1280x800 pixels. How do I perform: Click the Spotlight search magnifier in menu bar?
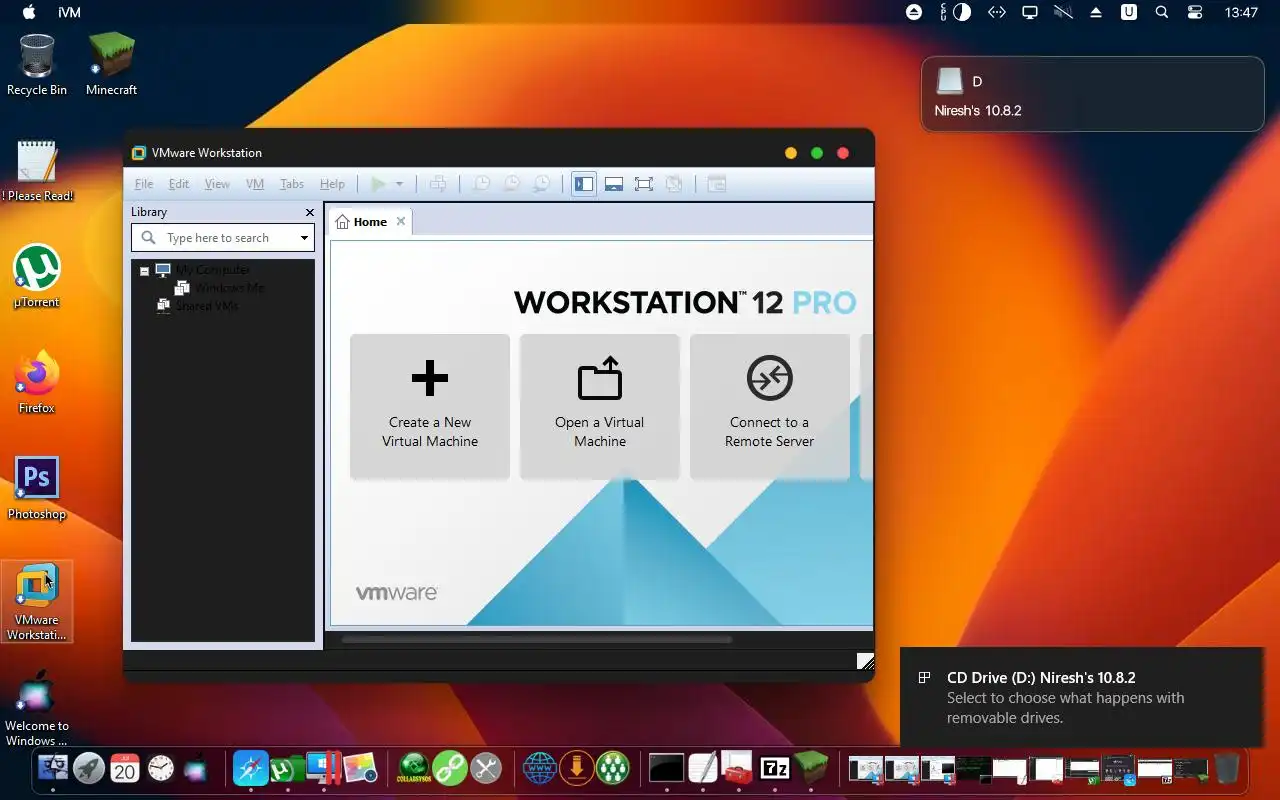[x=1162, y=12]
